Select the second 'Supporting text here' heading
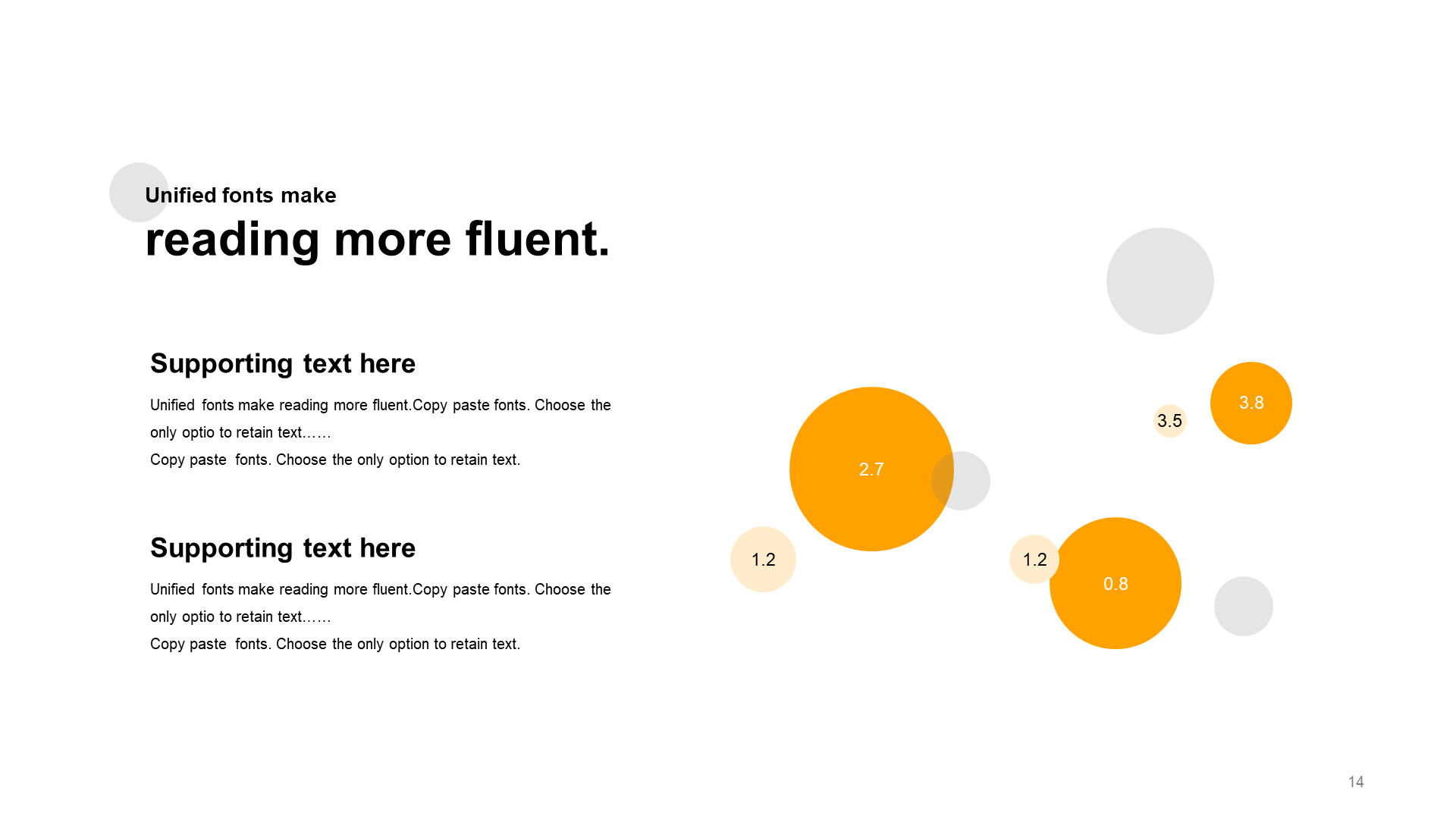 [283, 548]
